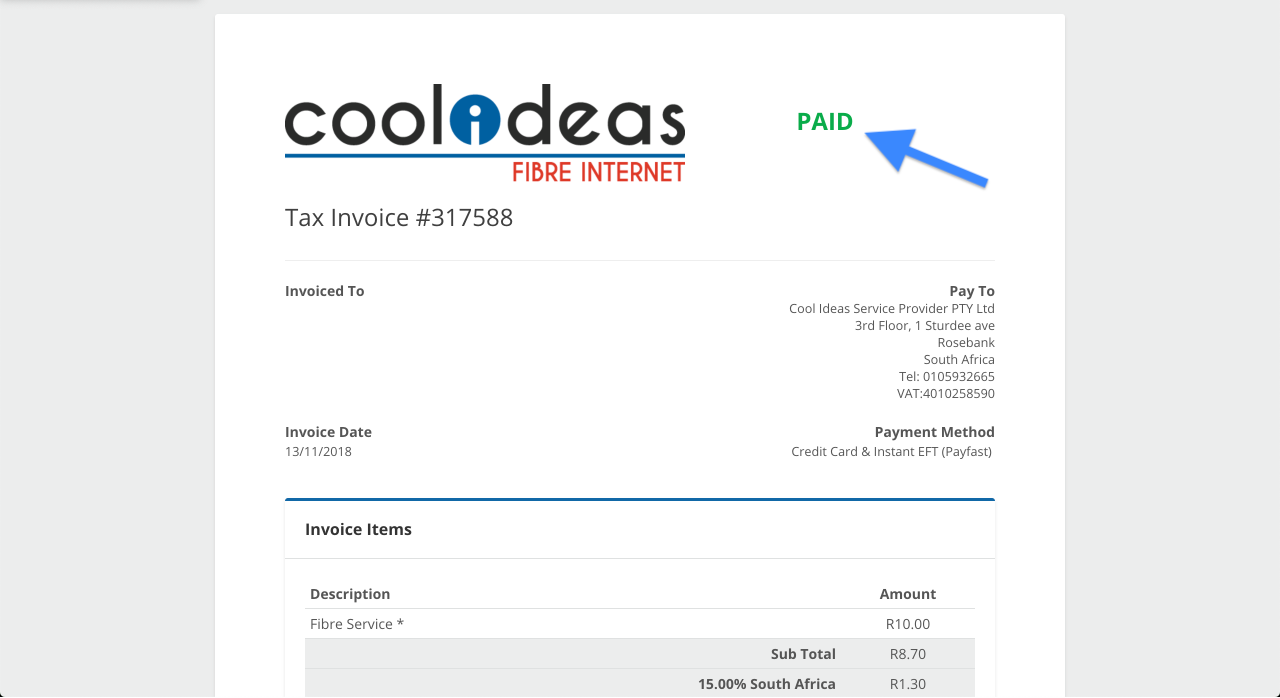Select the Tel: 0105932665 phone number
The width and height of the screenshot is (1280, 698).
947,376
